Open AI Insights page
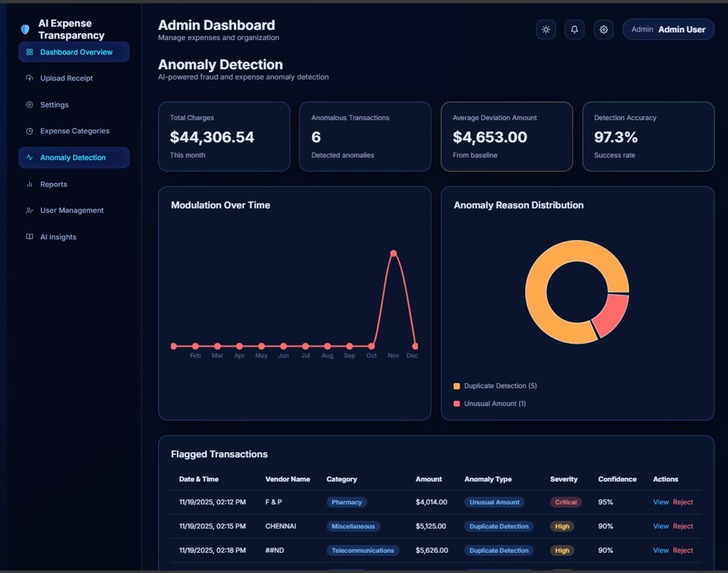Viewport: 728px width, 573px height. click(74, 237)
